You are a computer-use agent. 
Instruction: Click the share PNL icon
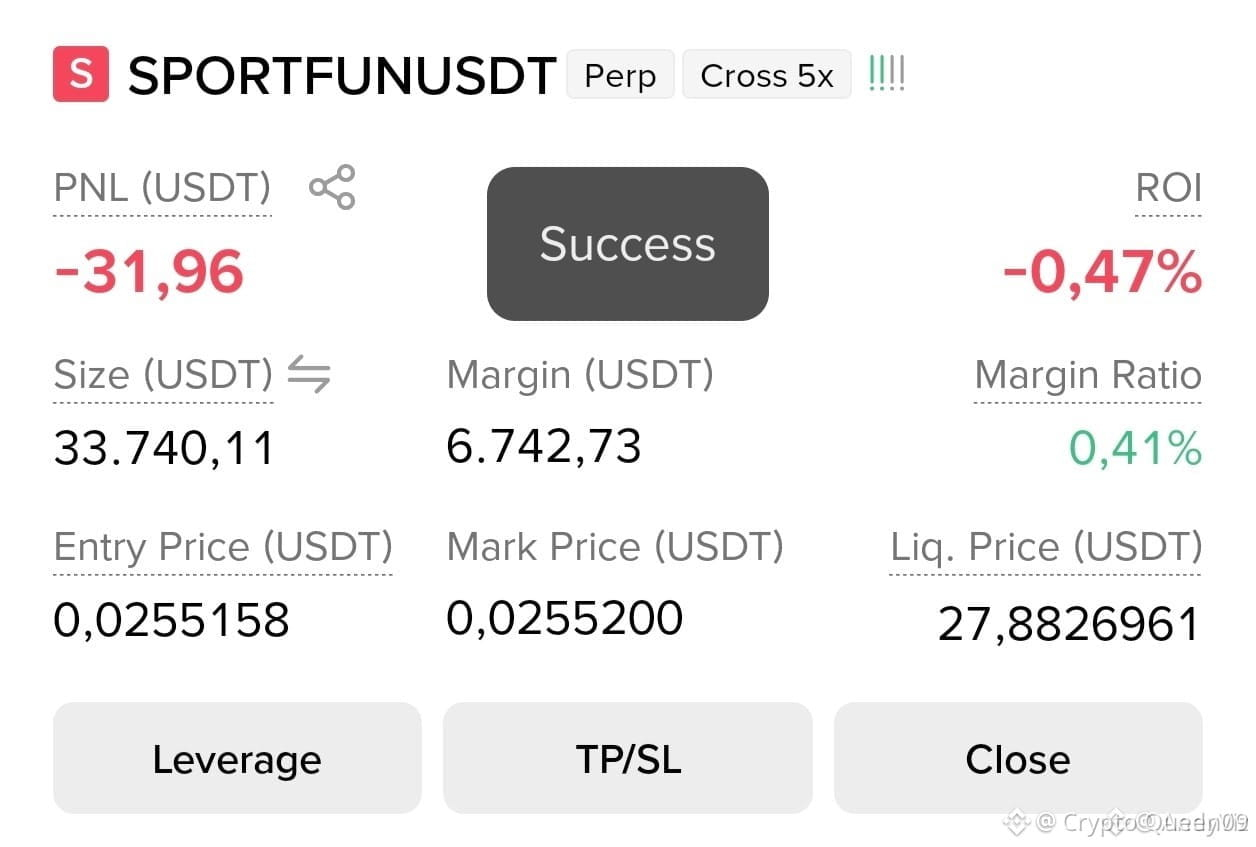[332, 188]
